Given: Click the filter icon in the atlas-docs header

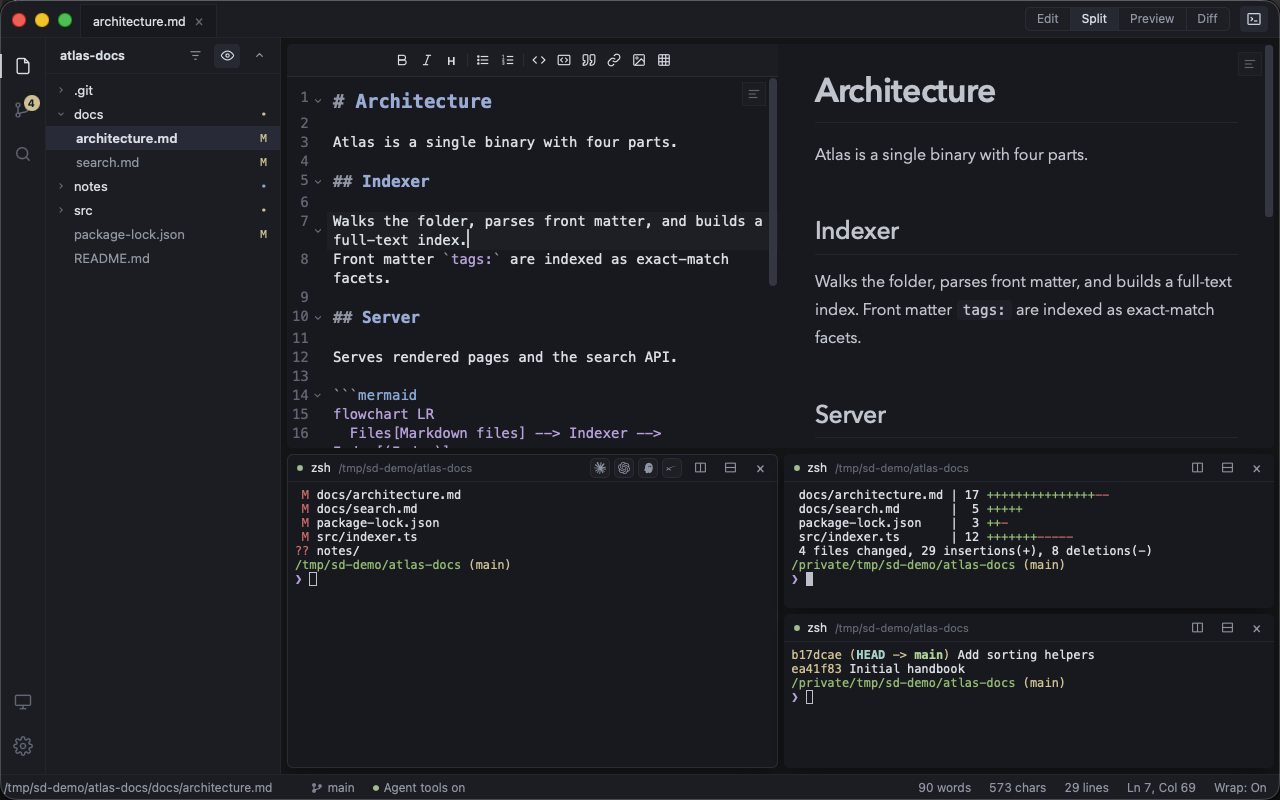Looking at the screenshot, I should pyautogui.click(x=196, y=56).
